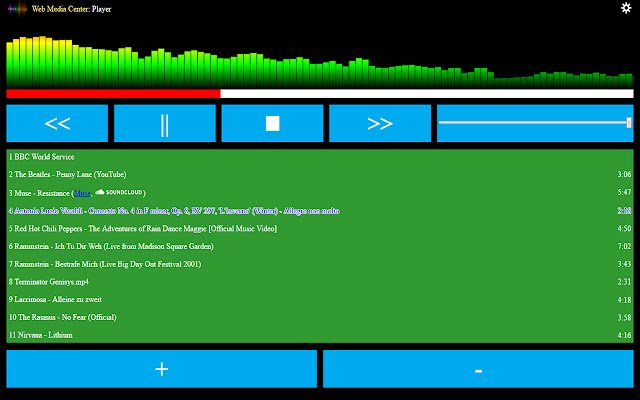Click the 4:18 duration value
The width and height of the screenshot is (640, 400).
point(624,300)
